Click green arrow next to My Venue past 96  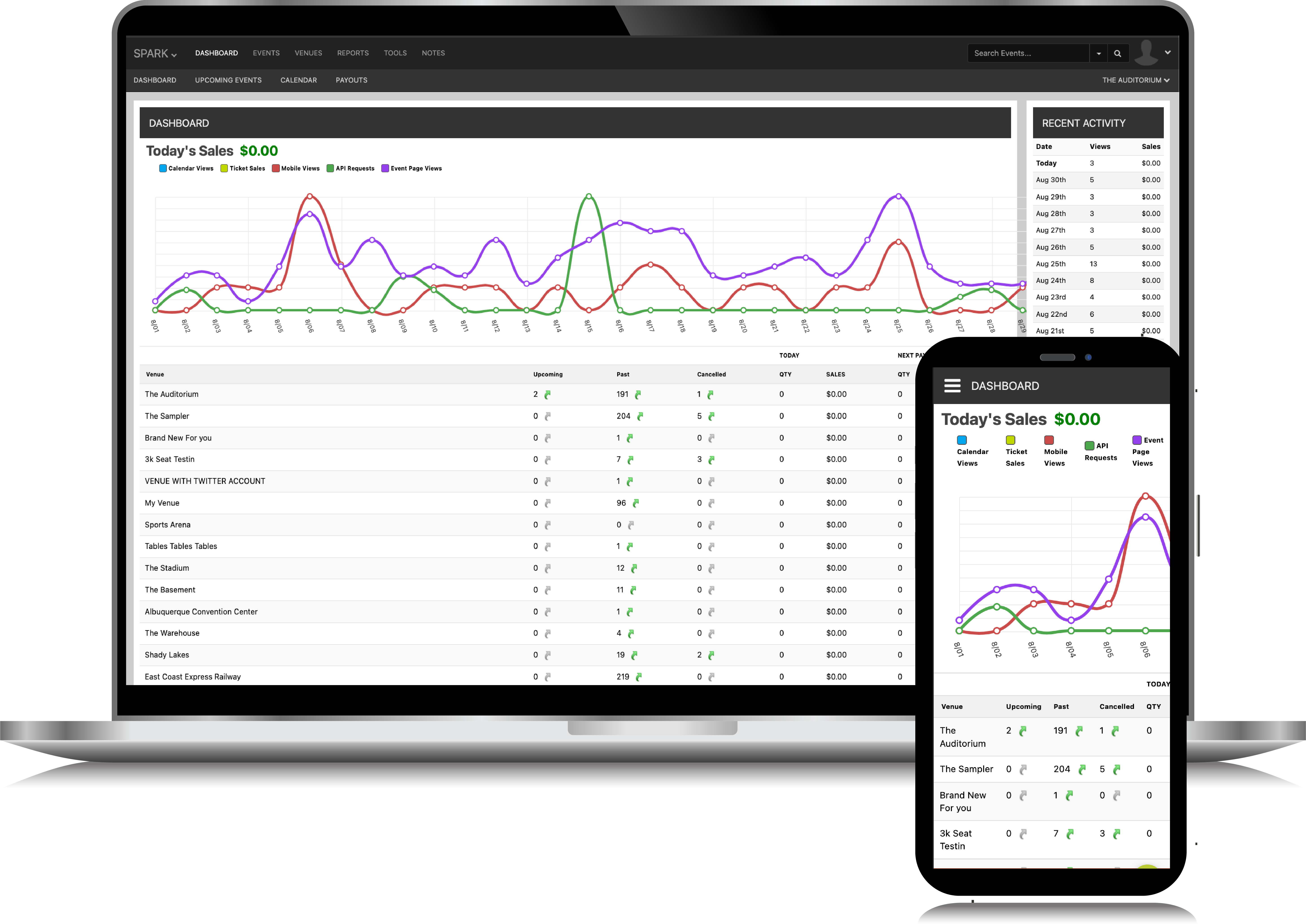click(x=636, y=503)
